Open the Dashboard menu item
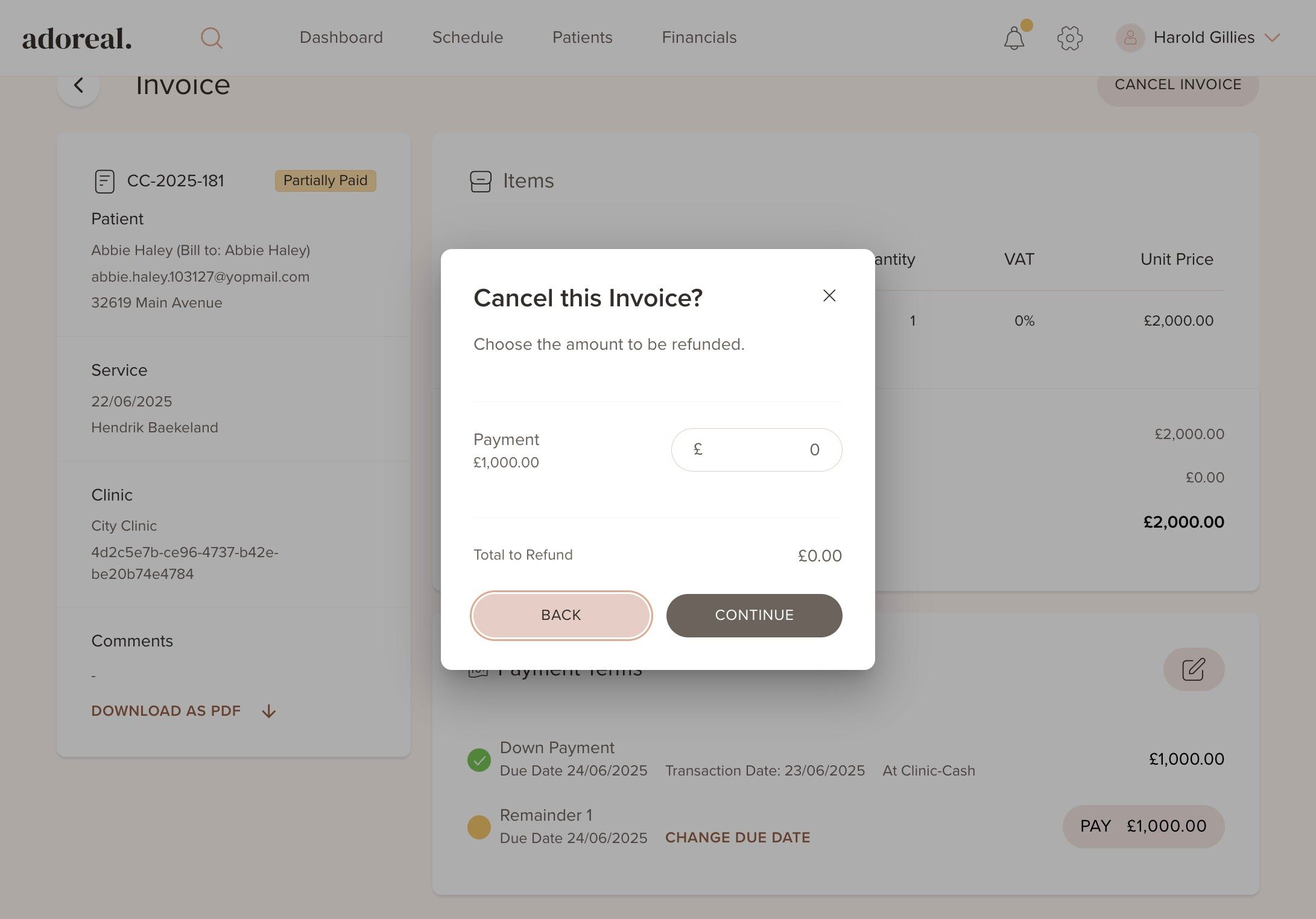Image resolution: width=1316 pixels, height=919 pixels. 341,37
